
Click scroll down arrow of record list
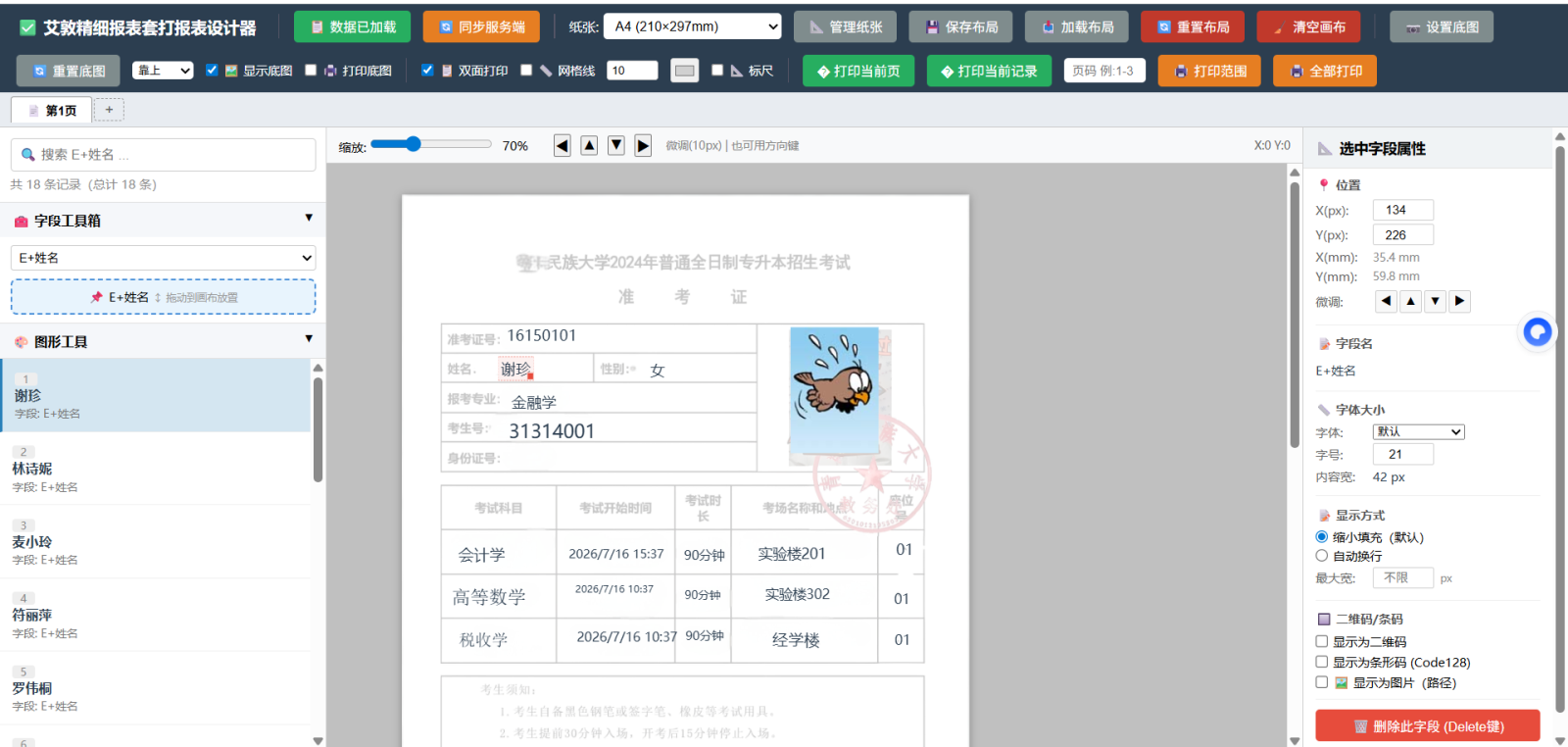tap(318, 740)
